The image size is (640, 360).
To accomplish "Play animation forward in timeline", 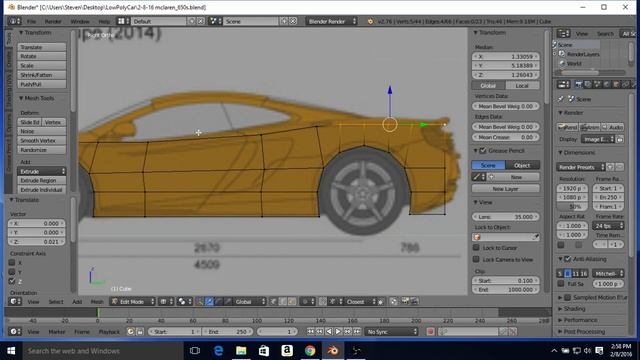I will (x=338, y=332).
